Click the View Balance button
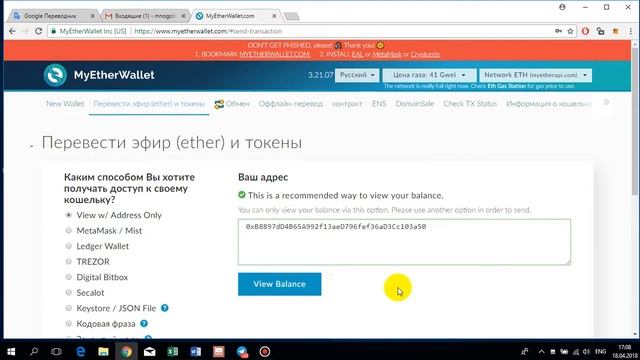This screenshot has width=640, height=360. click(280, 284)
